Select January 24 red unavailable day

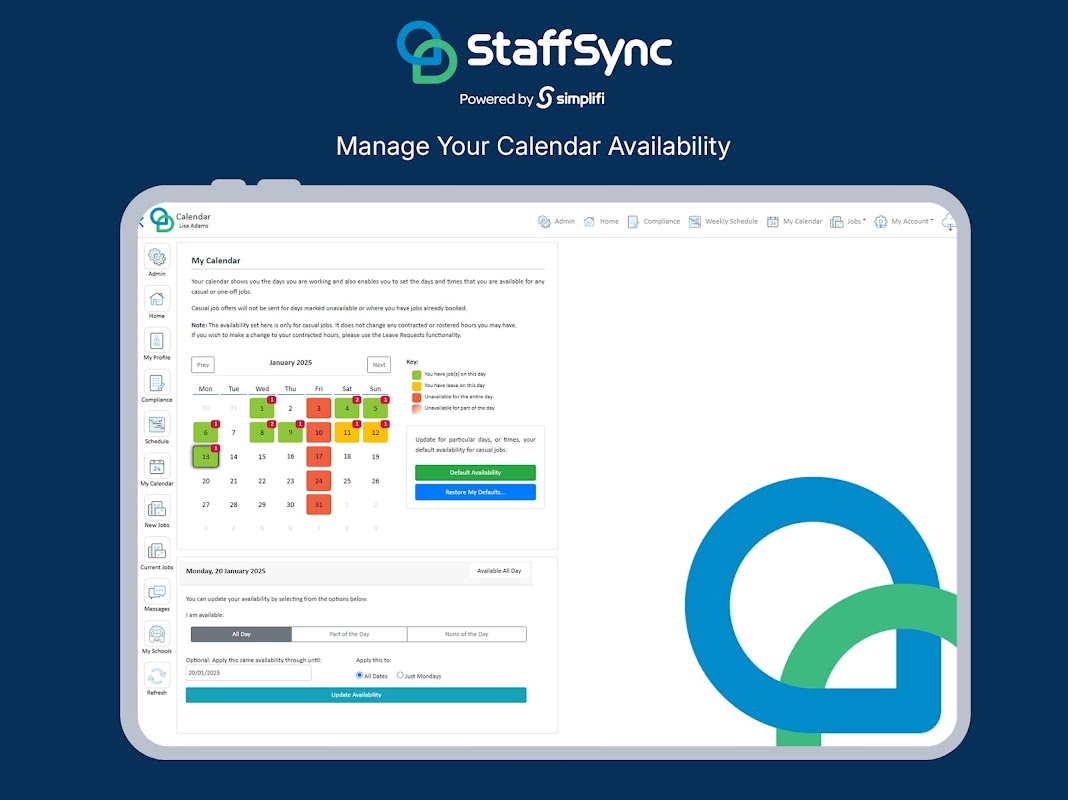[x=319, y=481]
